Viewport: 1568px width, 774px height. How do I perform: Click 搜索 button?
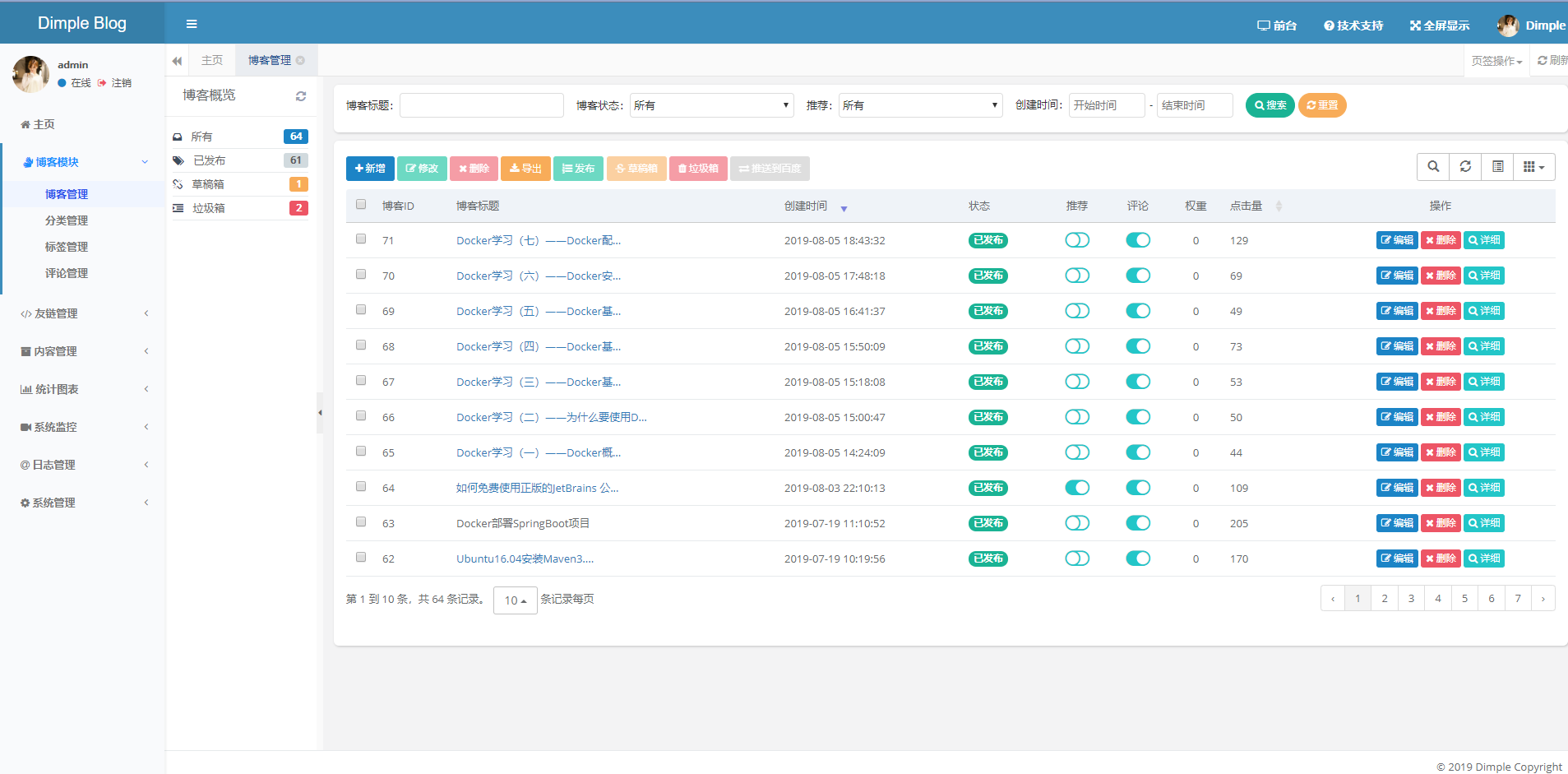pyautogui.click(x=1270, y=105)
